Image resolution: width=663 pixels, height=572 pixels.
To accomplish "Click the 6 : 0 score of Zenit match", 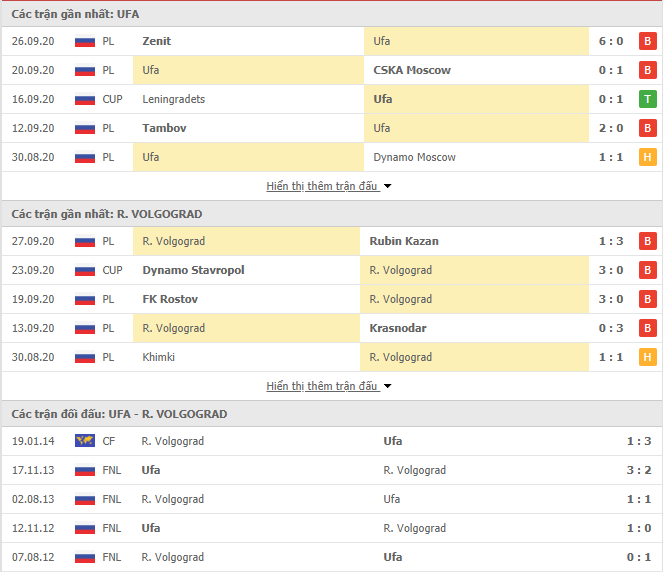I will click(611, 41).
